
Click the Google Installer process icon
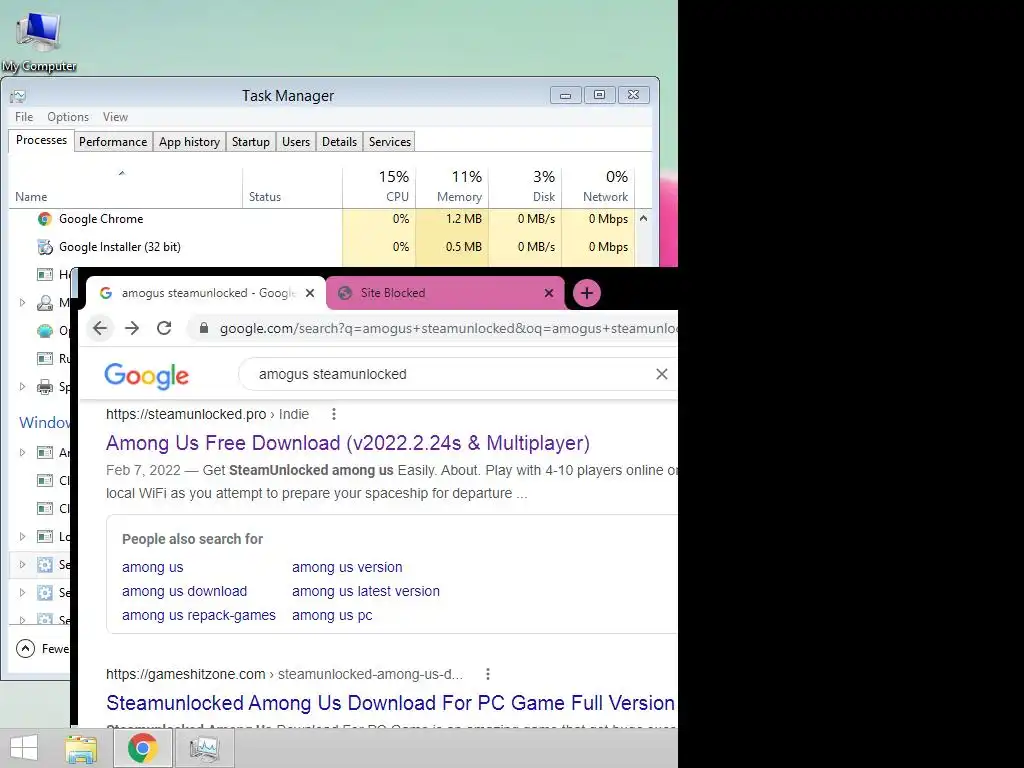44,247
